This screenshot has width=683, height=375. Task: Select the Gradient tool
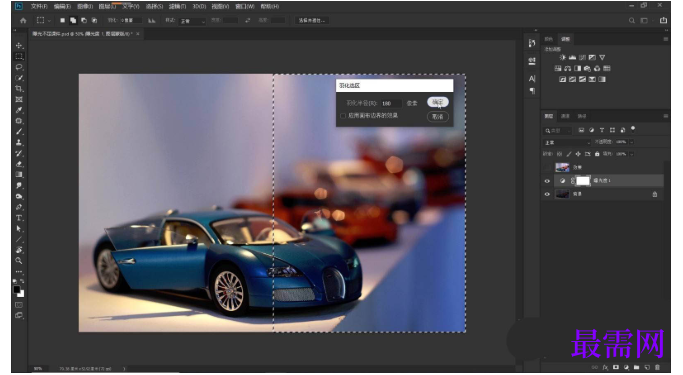[x=19, y=175]
